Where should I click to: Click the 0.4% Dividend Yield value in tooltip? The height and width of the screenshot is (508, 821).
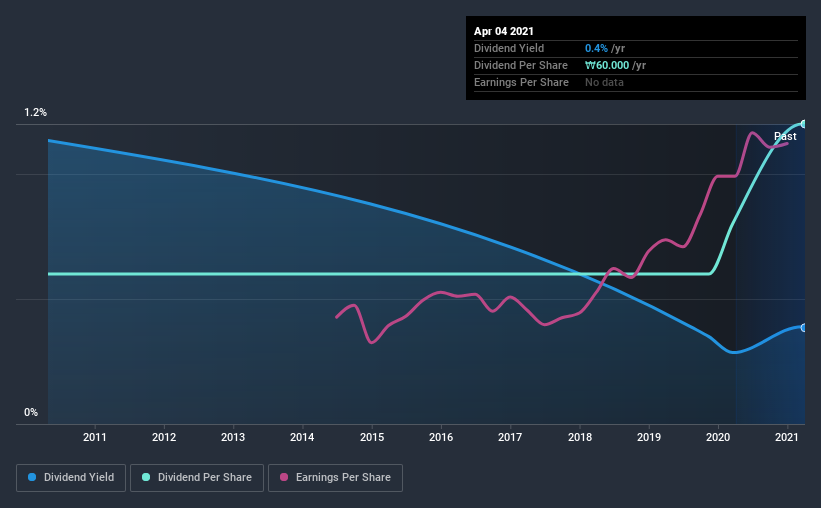pyautogui.click(x=596, y=48)
